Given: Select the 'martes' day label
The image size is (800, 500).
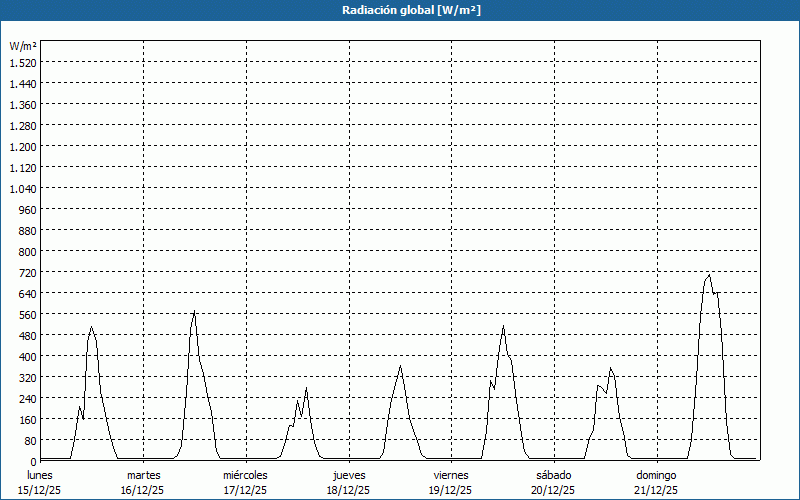Looking at the screenshot, I should 143,475.
